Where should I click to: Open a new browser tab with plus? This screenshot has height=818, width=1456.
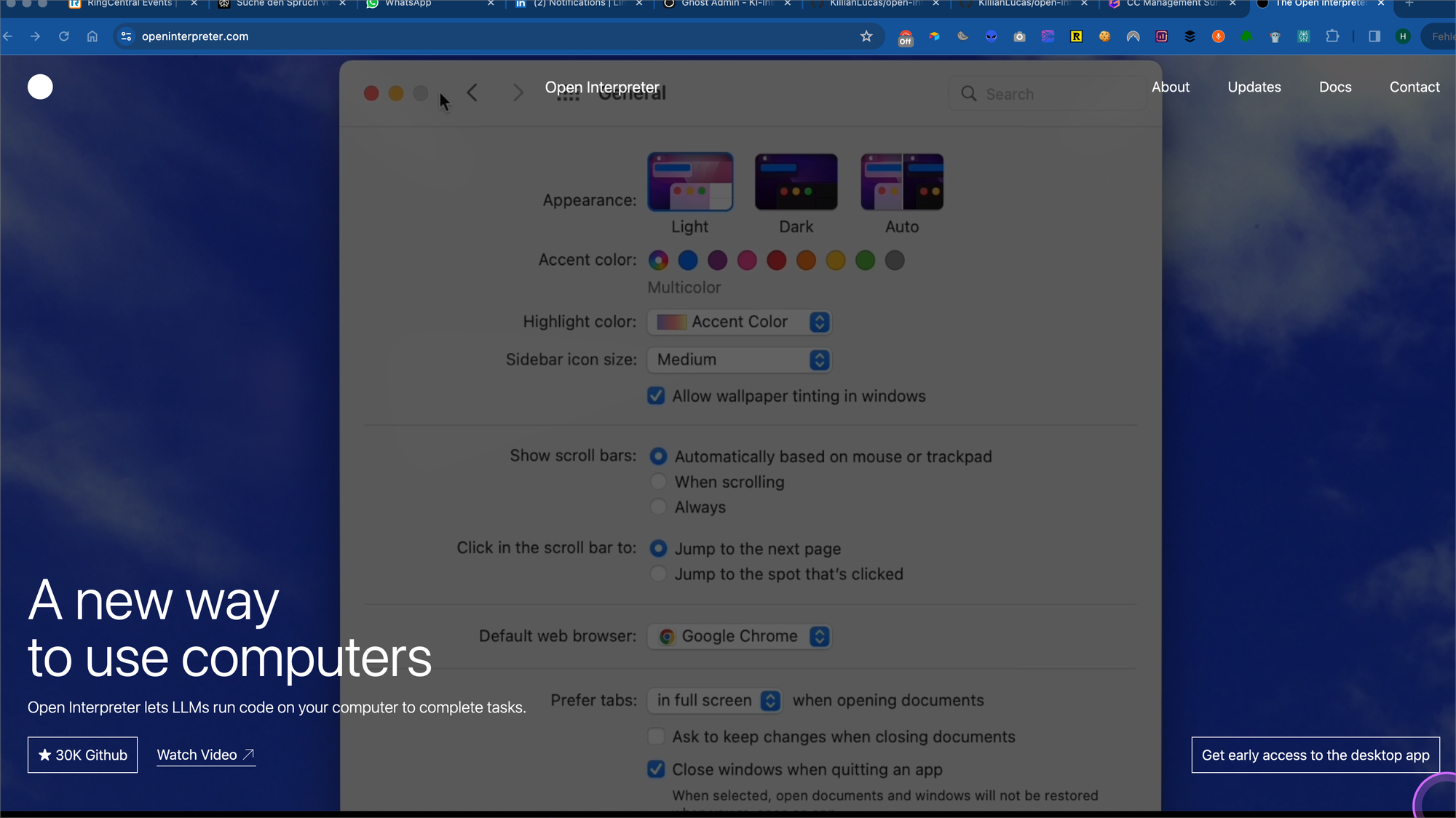point(1409,4)
